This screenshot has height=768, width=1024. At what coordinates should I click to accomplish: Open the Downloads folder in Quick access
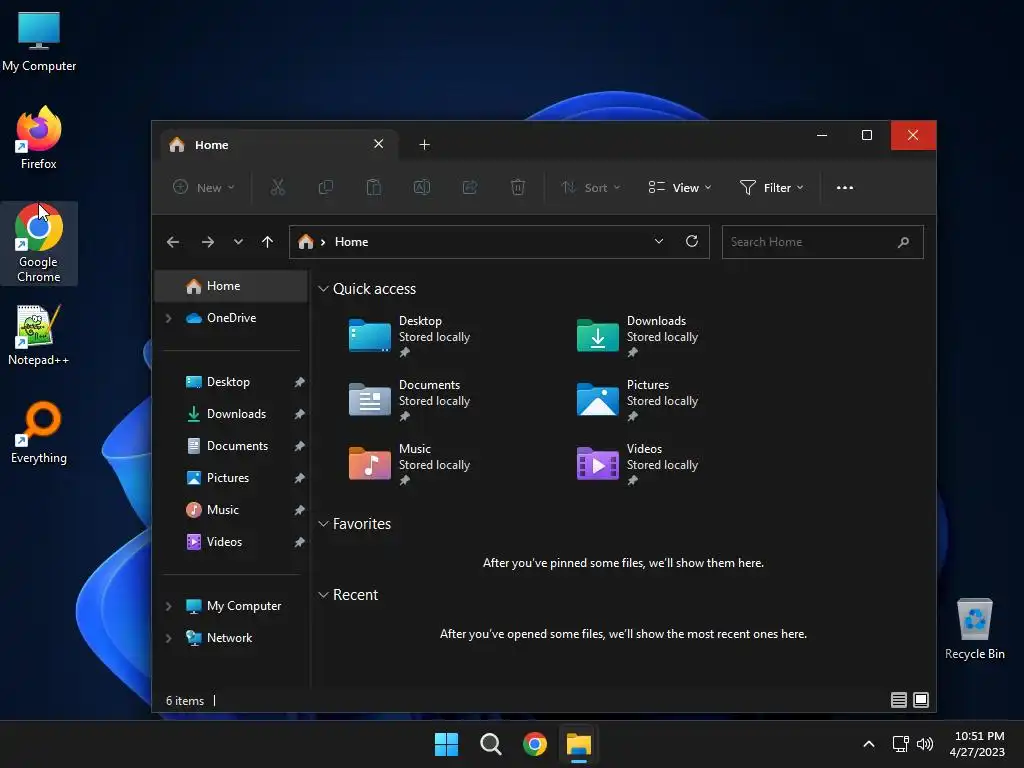pos(637,336)
